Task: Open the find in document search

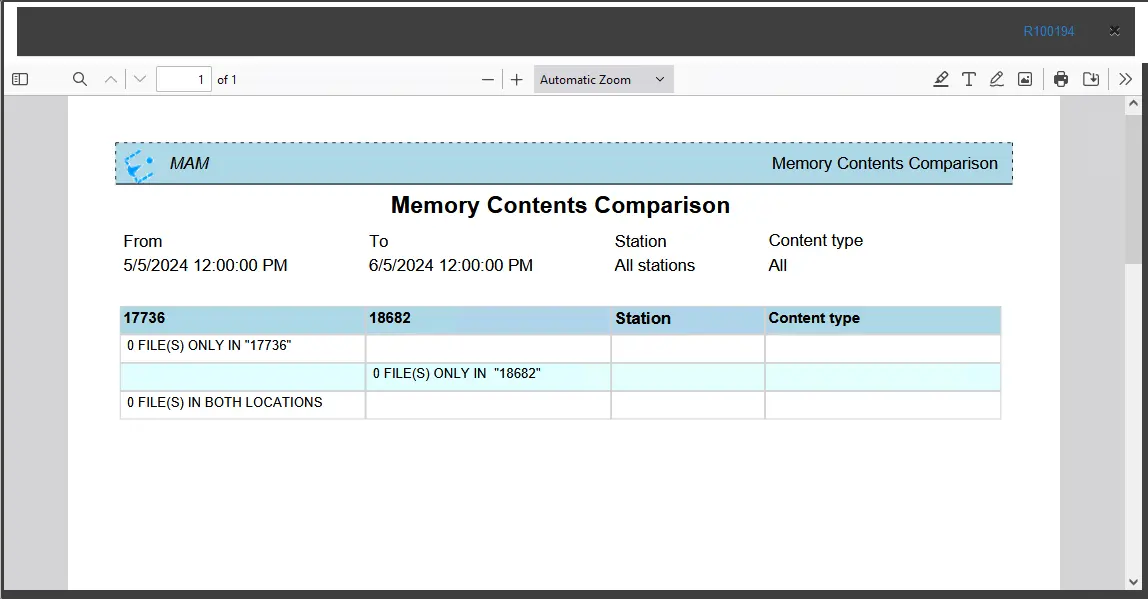Action: [x=80, y=80]
